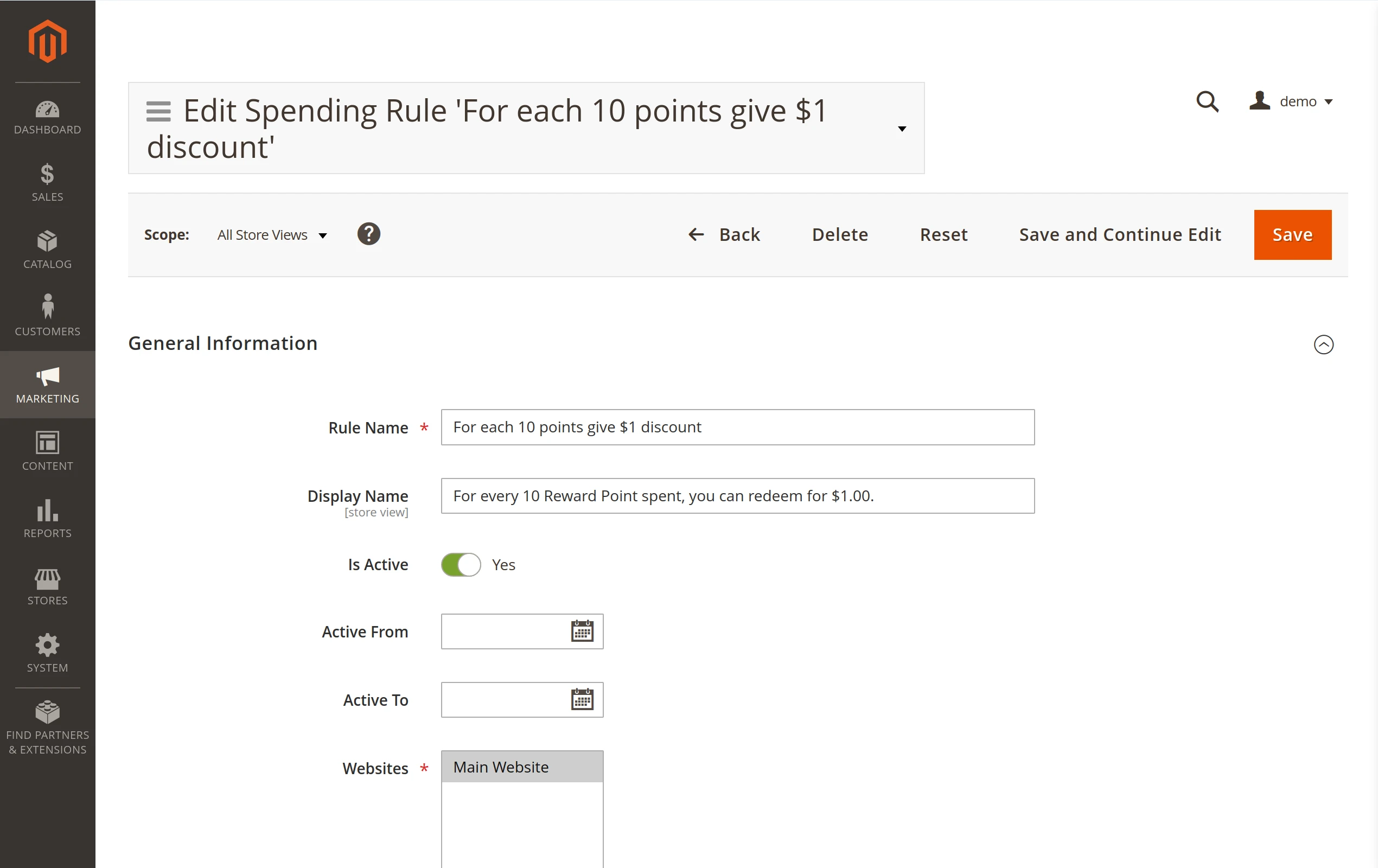Navigate to the Customers section
The image size is (1378, 868).
pos(47,316)
